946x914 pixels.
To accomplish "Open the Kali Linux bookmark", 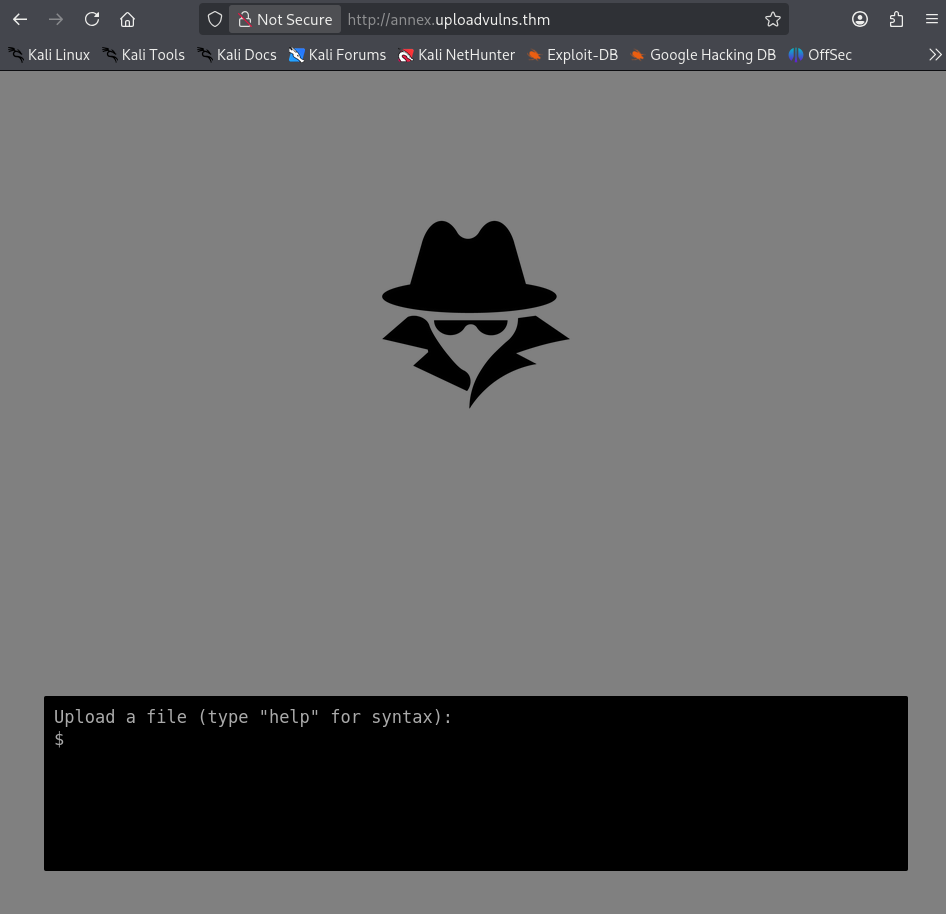I will pyautogui.click(x=49, y=55).
